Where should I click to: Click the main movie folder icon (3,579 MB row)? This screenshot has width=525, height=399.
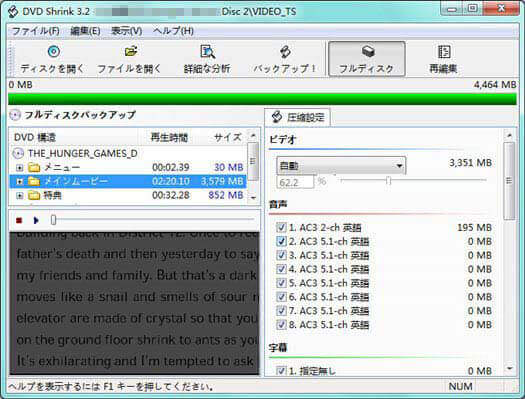34,181
